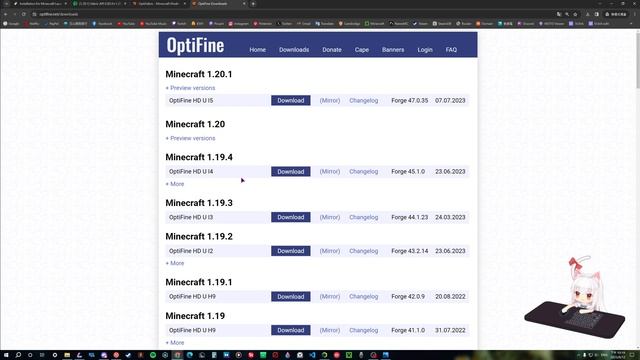Download OptiFine HD U I2

[291, 251]
